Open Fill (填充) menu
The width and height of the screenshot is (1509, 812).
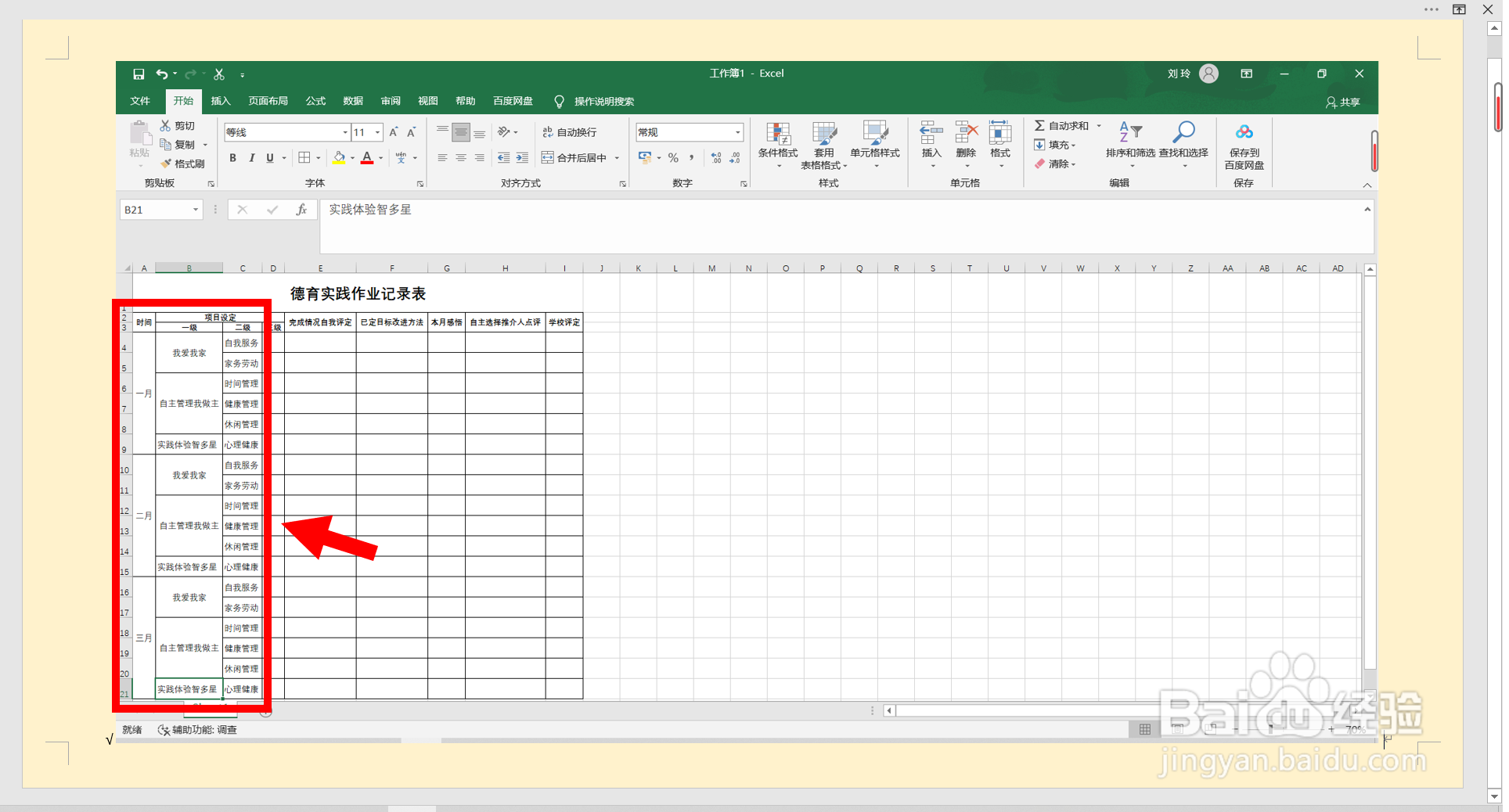coord(1055,145)
